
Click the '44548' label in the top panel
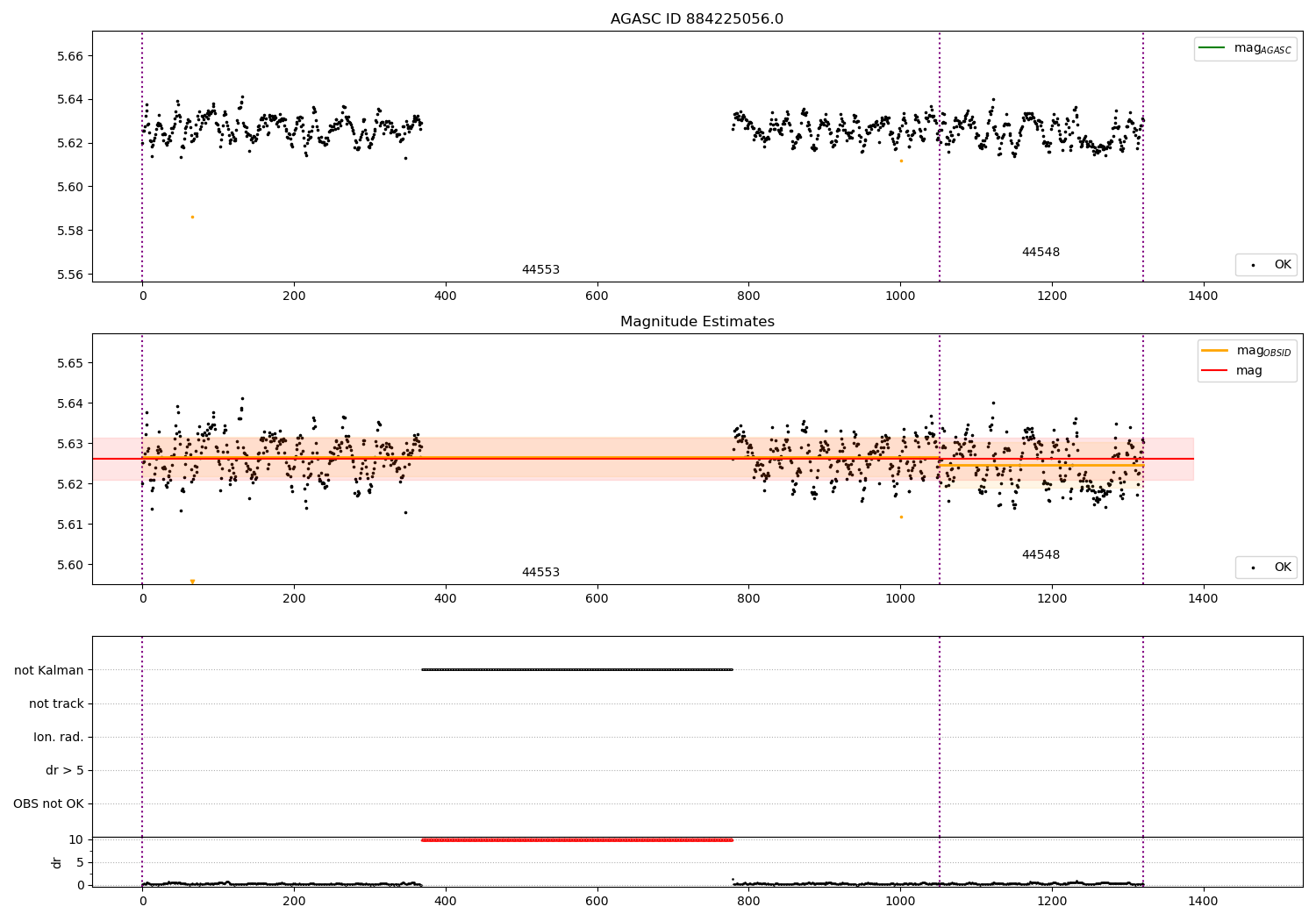pyautogui.click(x=1041, y=253)
